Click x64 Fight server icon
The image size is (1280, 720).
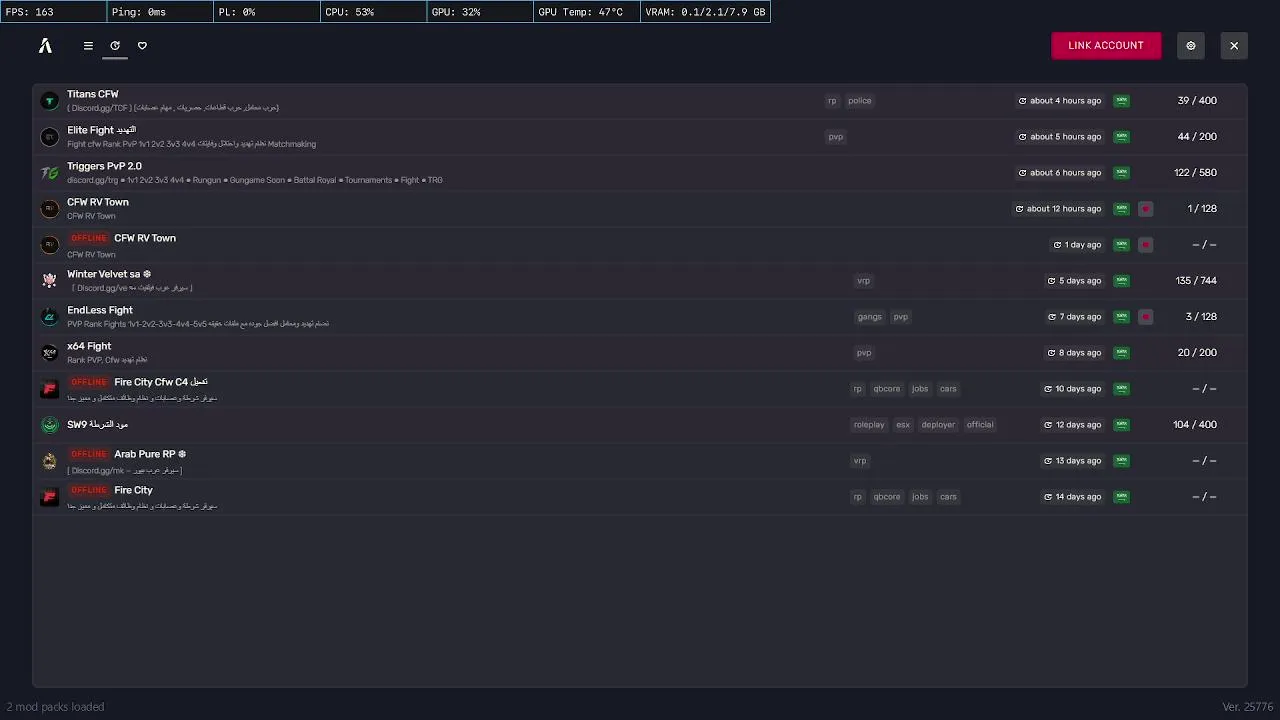[49, 353]
